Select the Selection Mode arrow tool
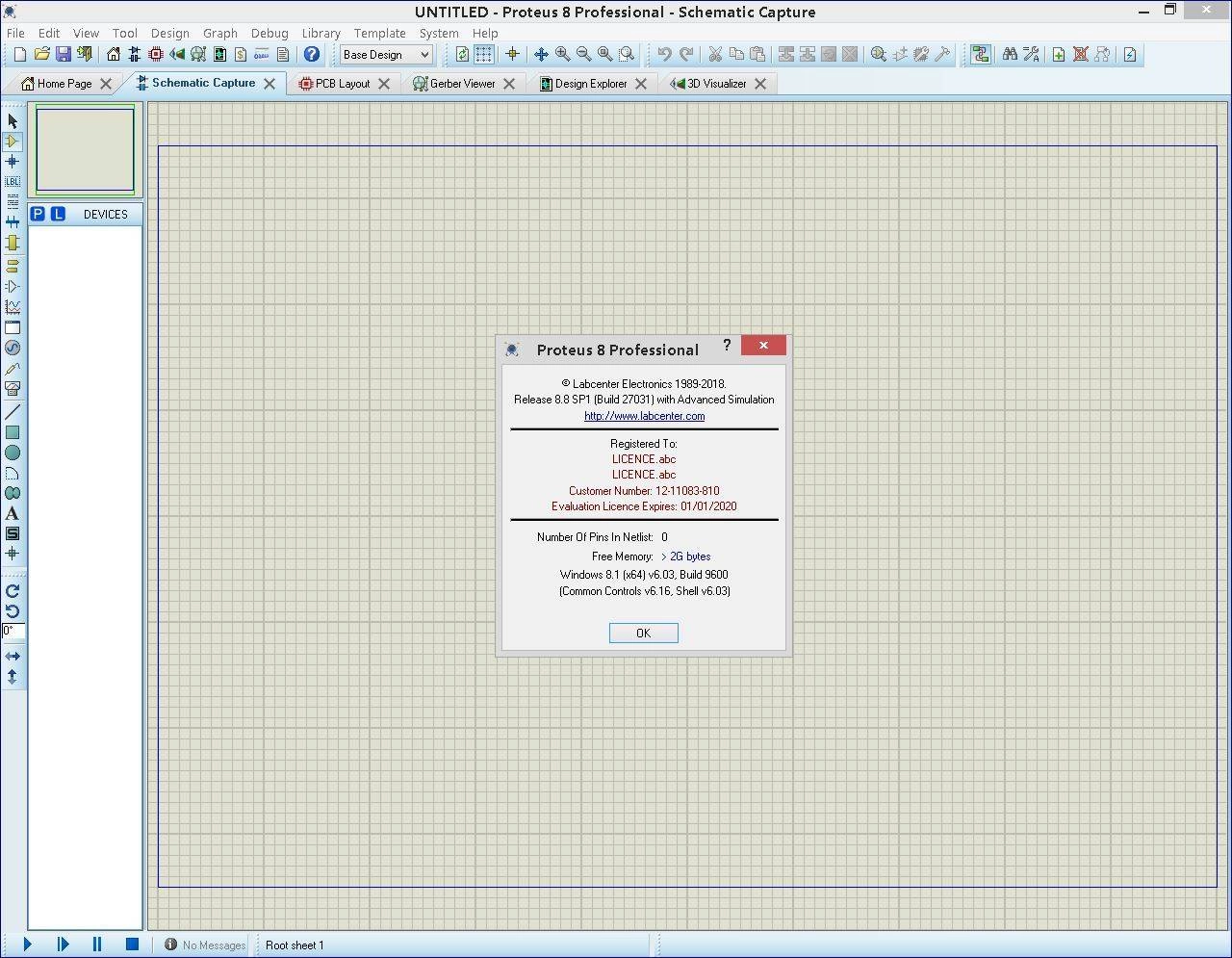Image resolution: width=1232 pixels, height=958 pixels. 13,120
